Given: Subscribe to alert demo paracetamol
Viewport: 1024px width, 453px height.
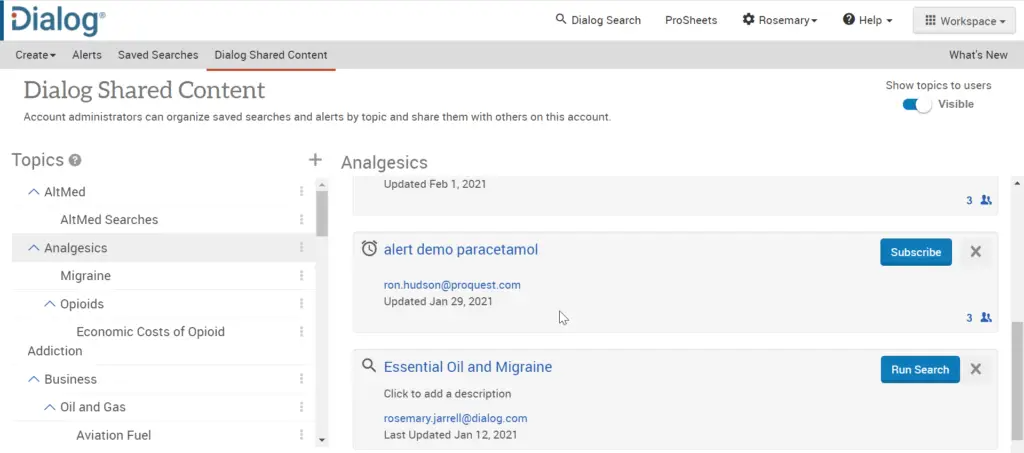Looking at the screenshot, I should [916, 252].
